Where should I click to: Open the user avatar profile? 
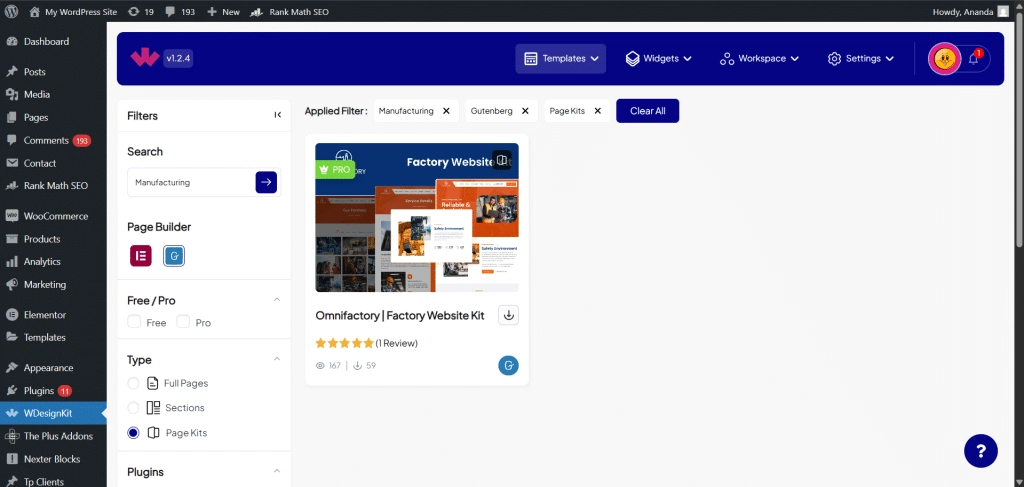(944, 59)
